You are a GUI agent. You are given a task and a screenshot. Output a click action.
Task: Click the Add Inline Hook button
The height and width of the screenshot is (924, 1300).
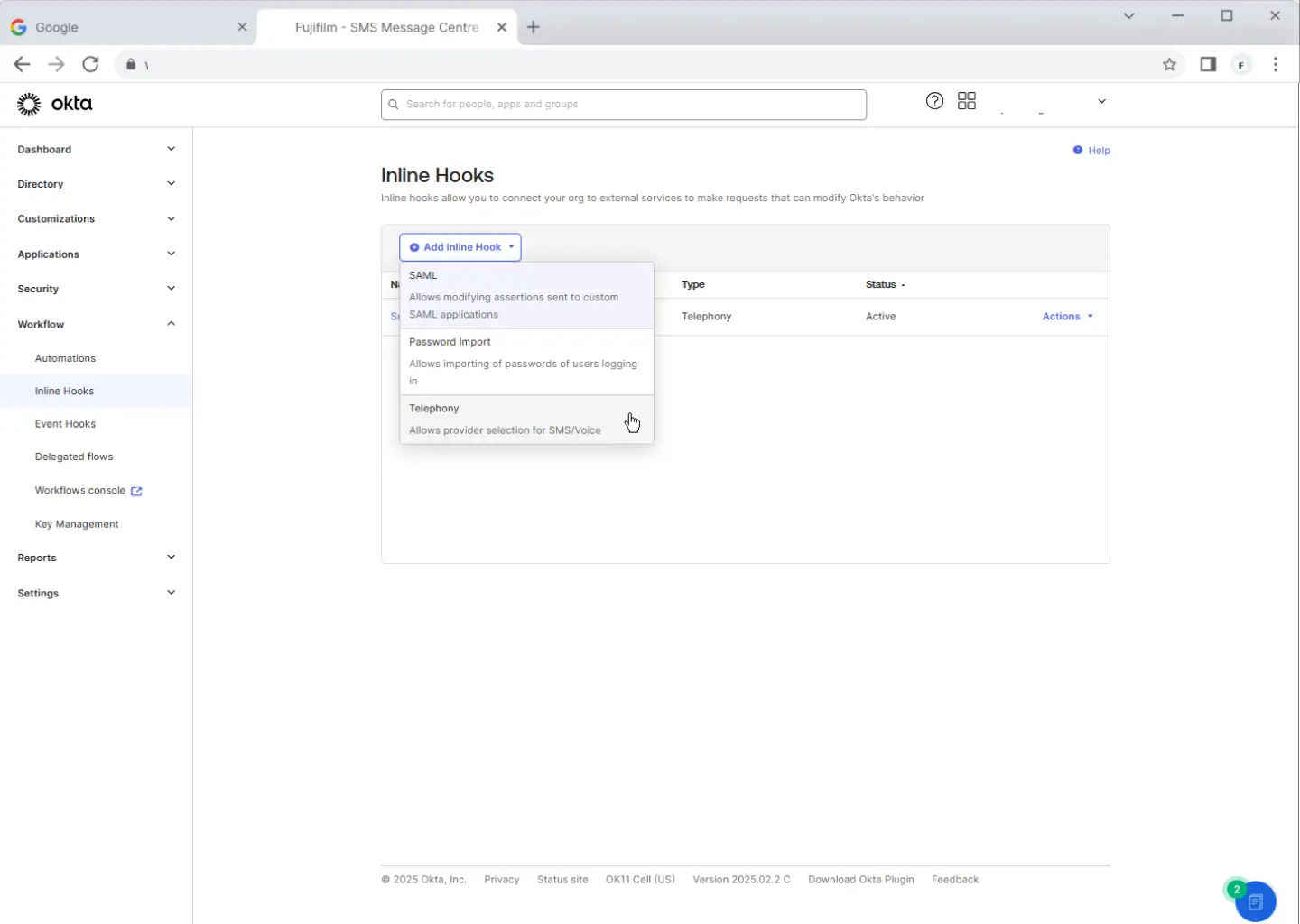point(460,247)
